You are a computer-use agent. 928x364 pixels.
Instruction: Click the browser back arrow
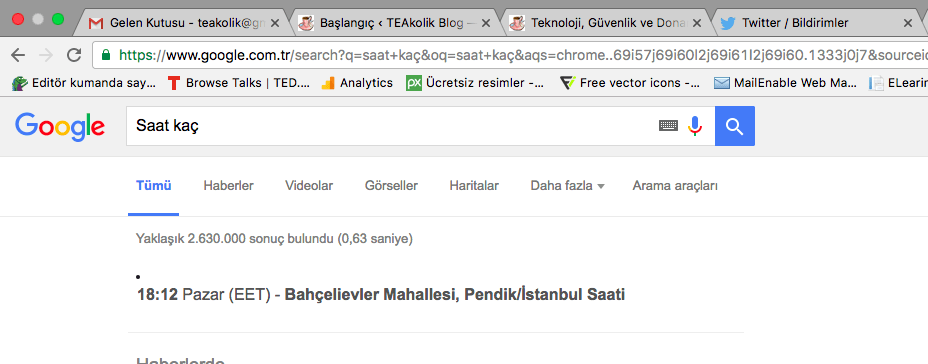18,55
